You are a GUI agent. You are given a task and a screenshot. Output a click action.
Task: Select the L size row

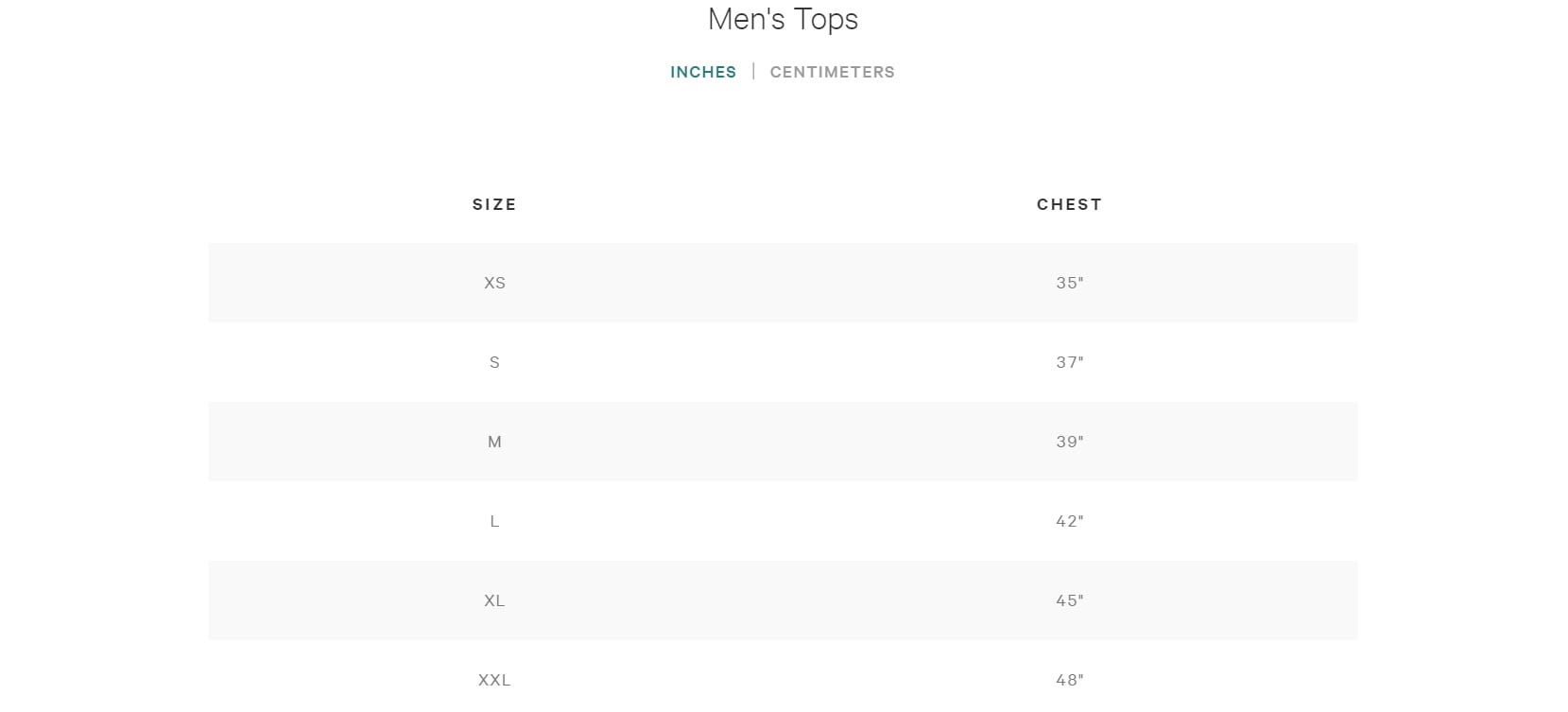coord(783,521)
